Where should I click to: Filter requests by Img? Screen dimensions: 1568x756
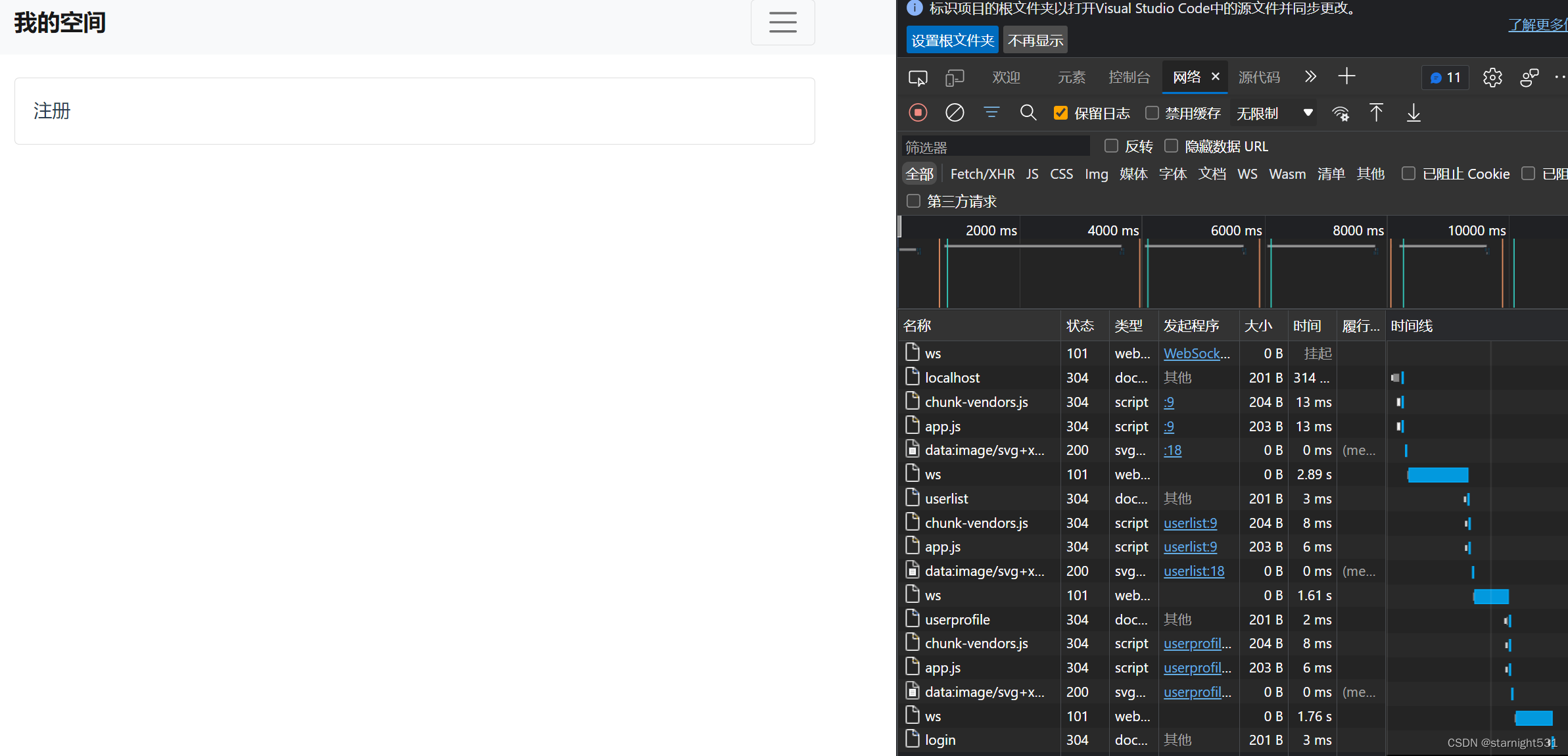click(x=1096, y=174)
